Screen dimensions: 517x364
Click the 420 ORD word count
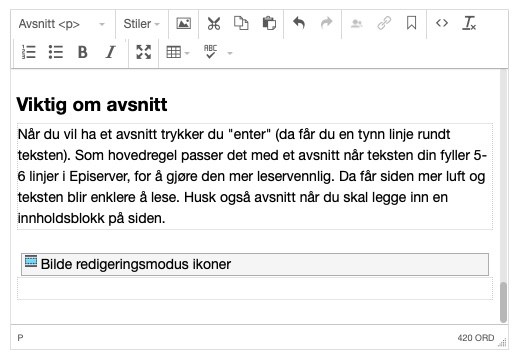[x=476, y=338]
